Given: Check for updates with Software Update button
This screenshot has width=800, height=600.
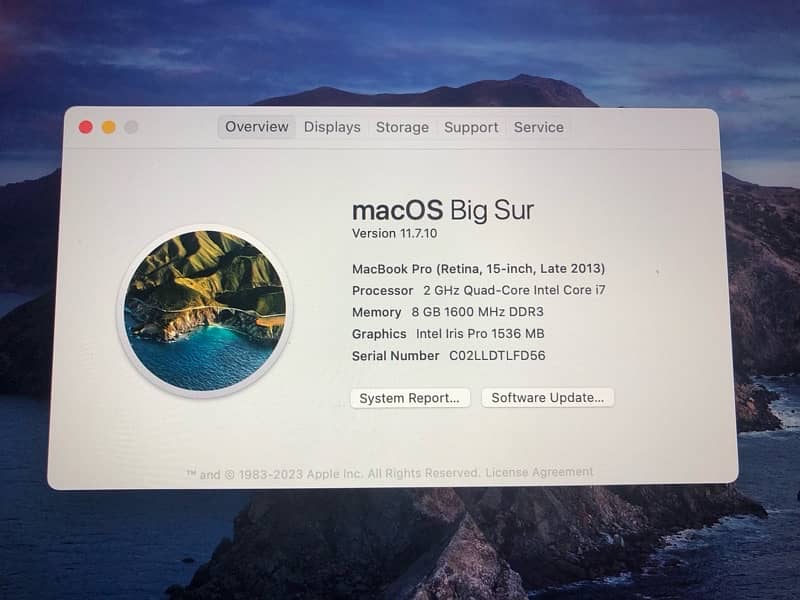Looking at the screenshot, I should pyautogui.click(x=547, y=397).
